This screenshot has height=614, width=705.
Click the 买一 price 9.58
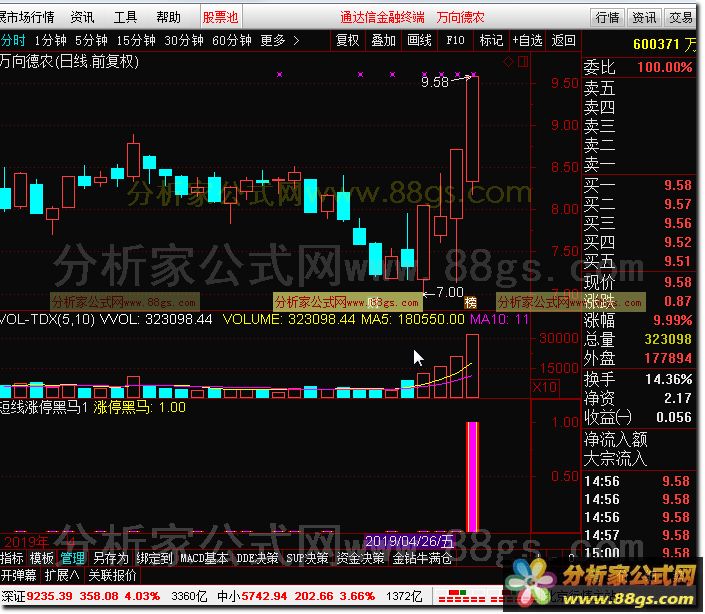[x=678, y=185]
